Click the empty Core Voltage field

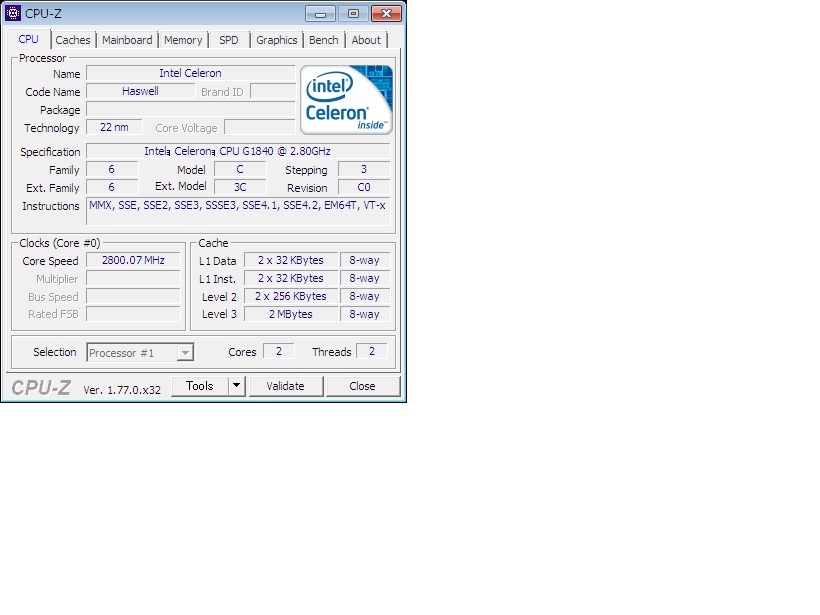coord(260,127)
